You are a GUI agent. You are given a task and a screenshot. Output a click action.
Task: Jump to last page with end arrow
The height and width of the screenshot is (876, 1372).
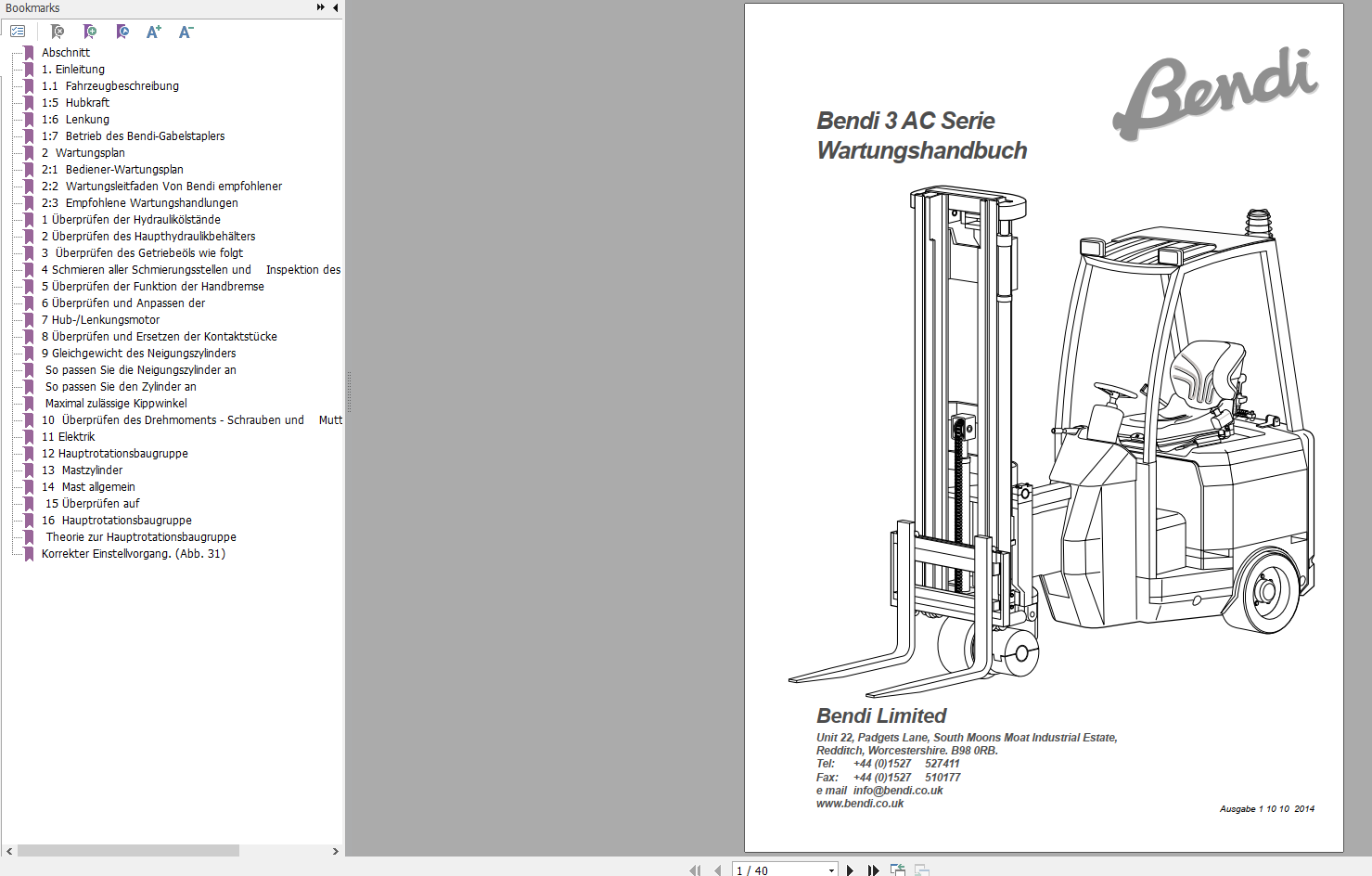point(873,870)
